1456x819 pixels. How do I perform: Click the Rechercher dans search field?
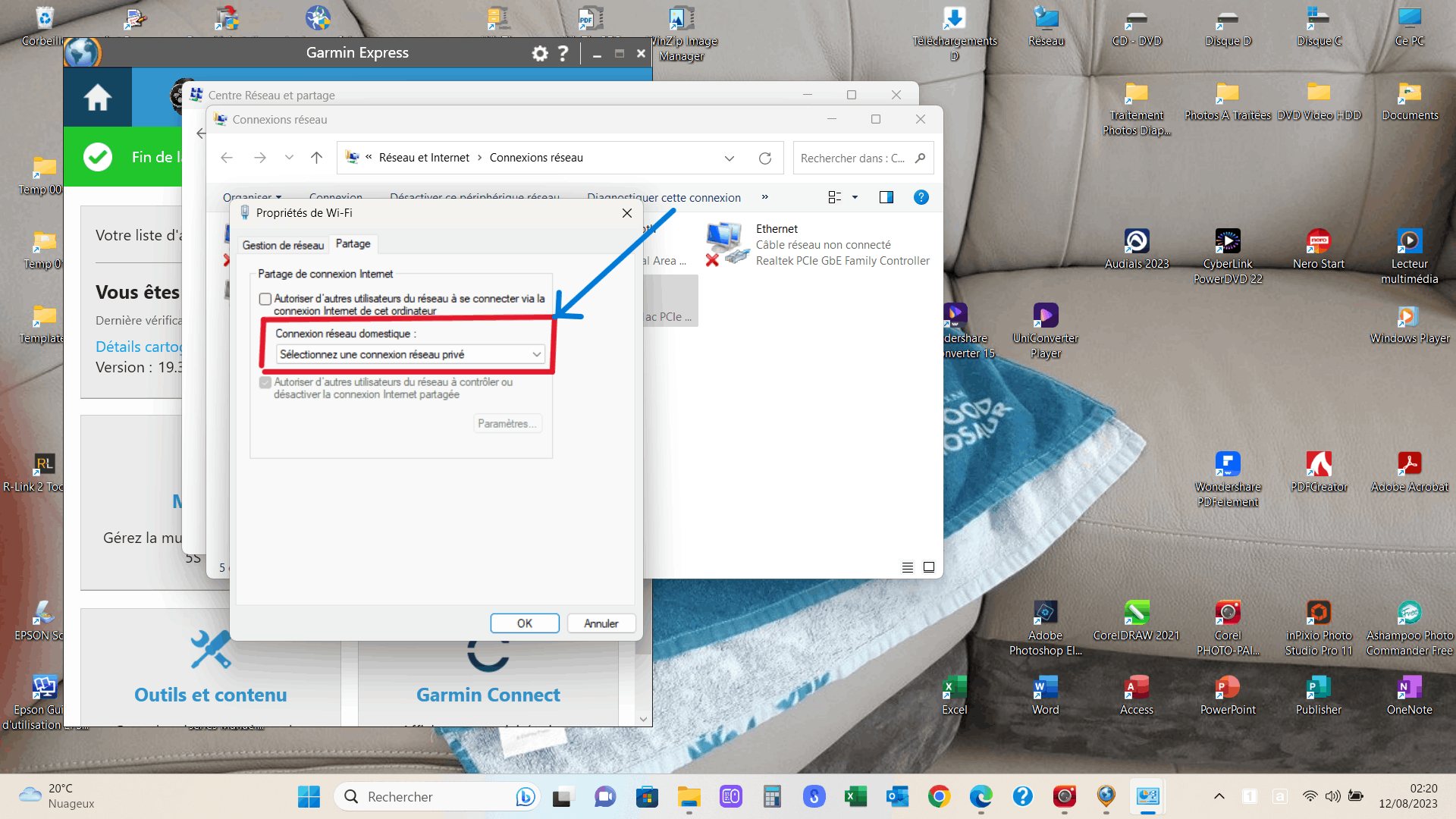tap(853, 158)
